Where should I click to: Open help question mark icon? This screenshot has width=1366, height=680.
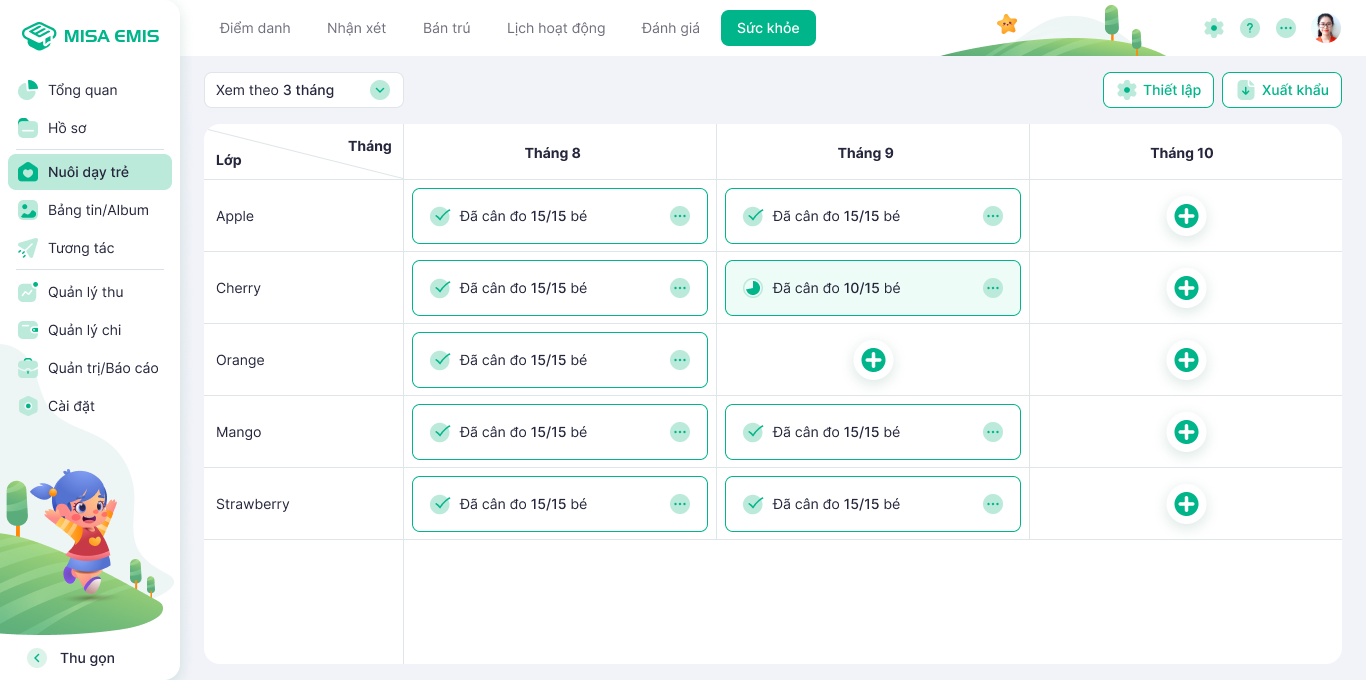1250,28
